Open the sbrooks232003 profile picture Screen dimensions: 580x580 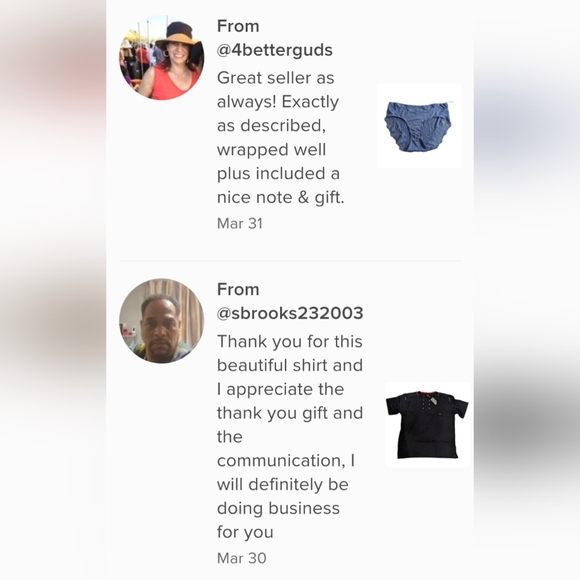tap(162, 321)
